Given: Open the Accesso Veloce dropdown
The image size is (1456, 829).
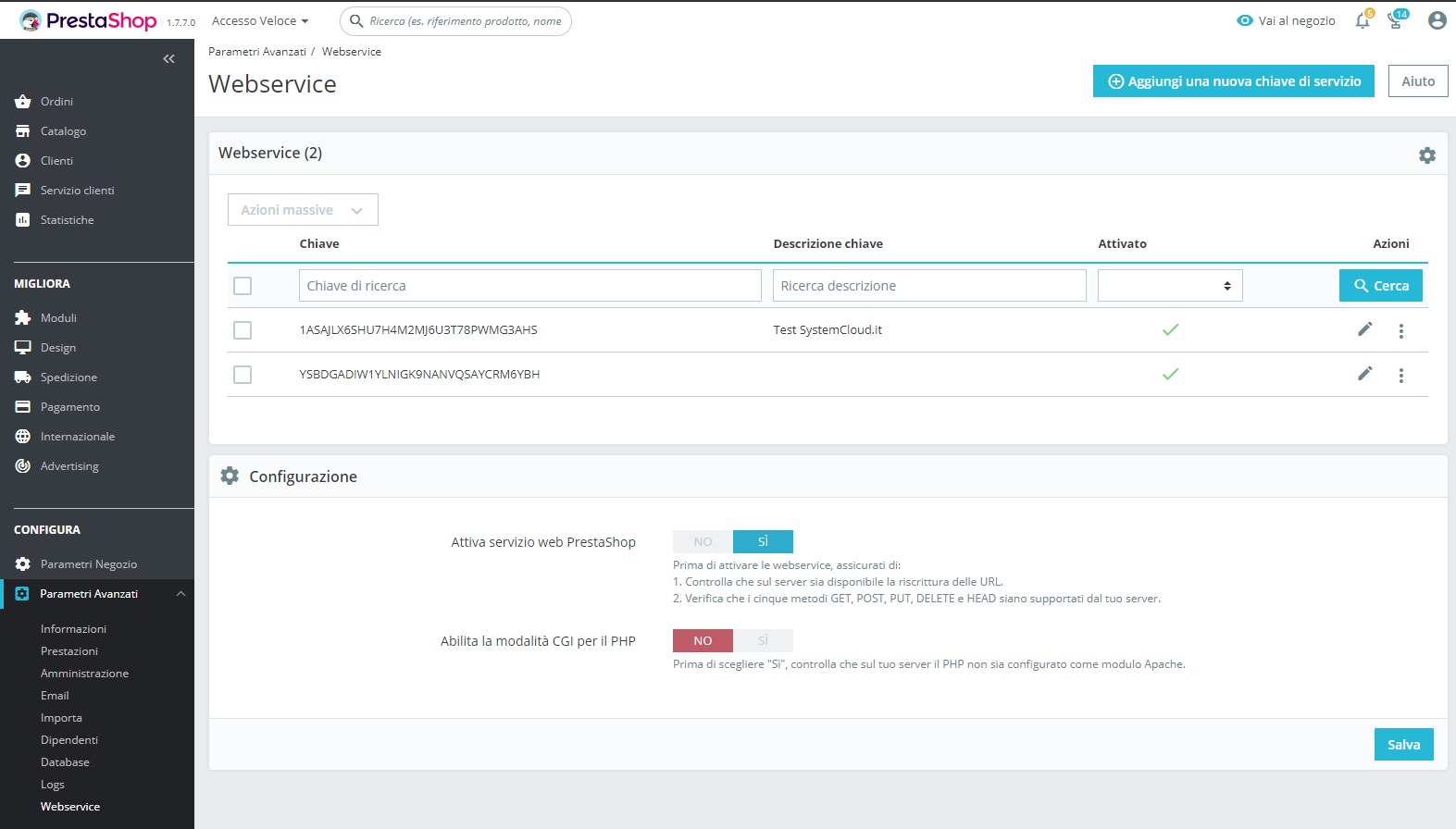Looking at the screenshot, I should tap(260, 20).
